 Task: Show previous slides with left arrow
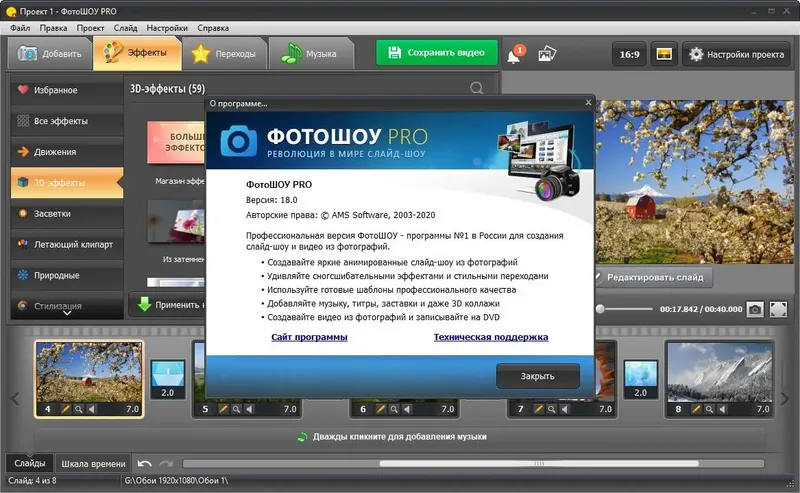pos(15,399)
